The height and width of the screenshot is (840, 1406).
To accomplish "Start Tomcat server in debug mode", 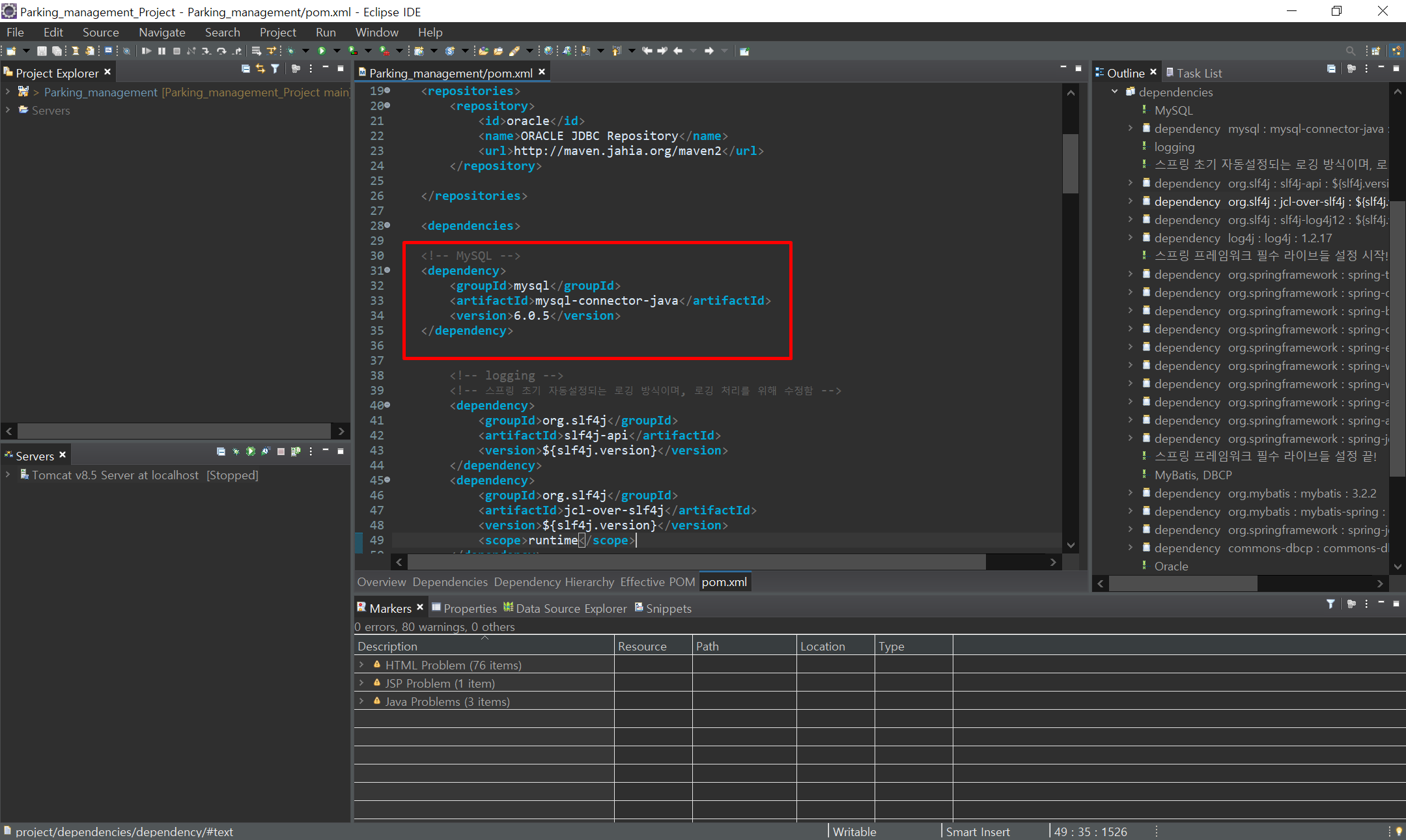I will click(236, 451).
